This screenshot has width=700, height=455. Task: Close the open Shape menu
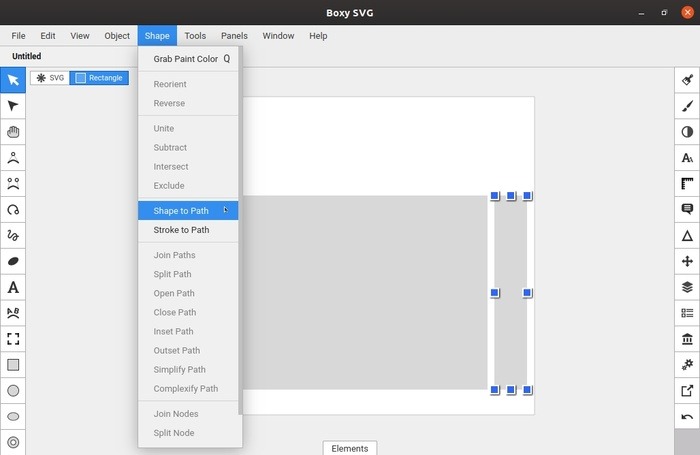click(x=157, y=36)
